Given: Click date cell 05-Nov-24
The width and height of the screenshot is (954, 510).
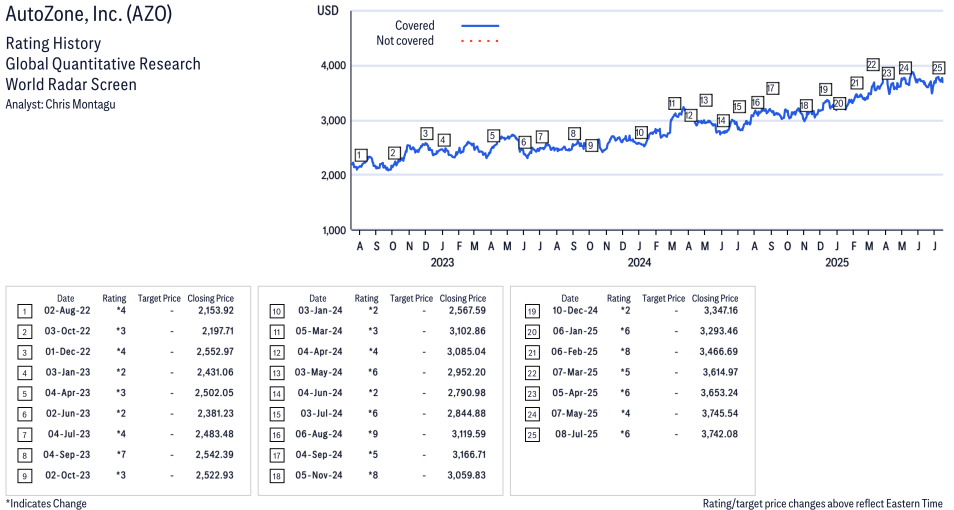Looking at the screenshot, I should [x=319, y=475].
